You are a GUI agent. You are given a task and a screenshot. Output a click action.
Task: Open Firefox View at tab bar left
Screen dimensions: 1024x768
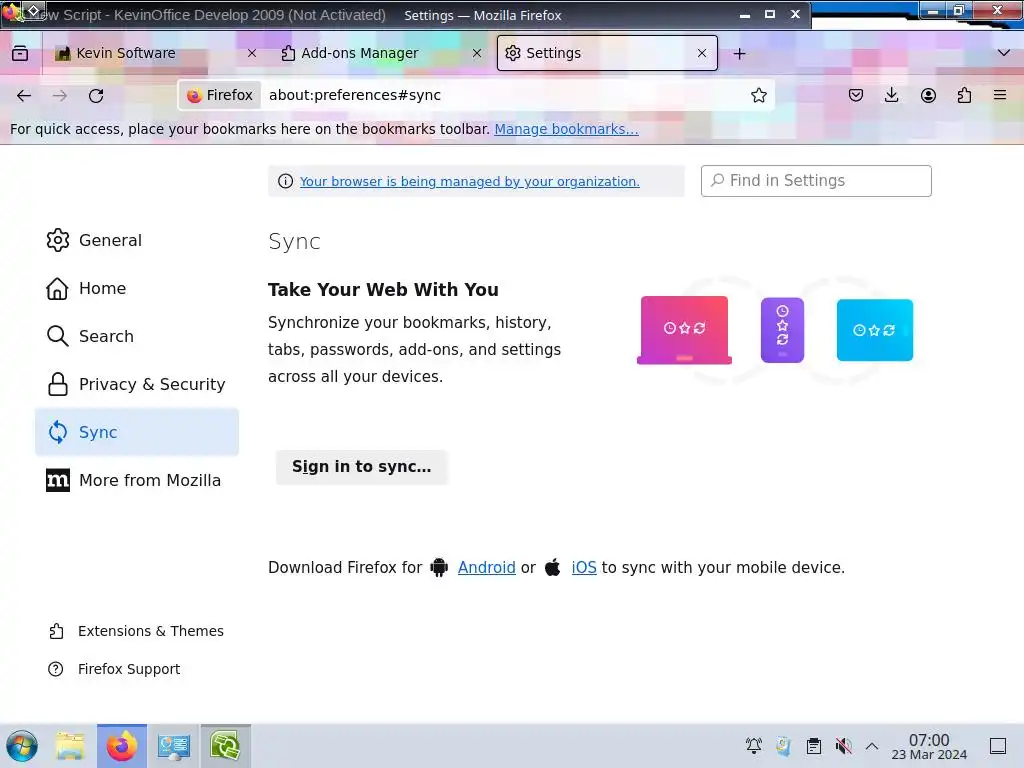coord(20,54)
